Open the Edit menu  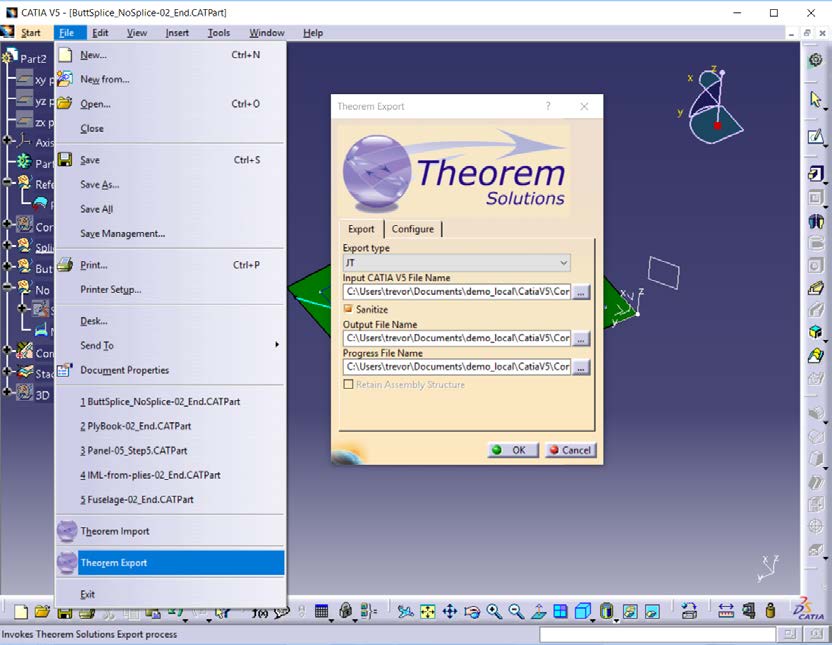tap(100, 33)
